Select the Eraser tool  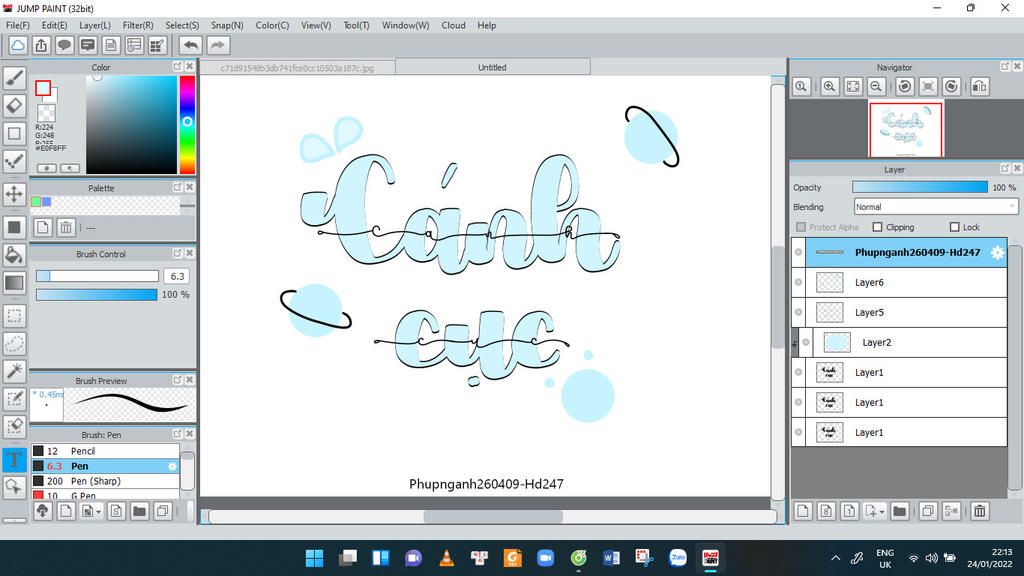pyautogui.click(x=14, y=106)
